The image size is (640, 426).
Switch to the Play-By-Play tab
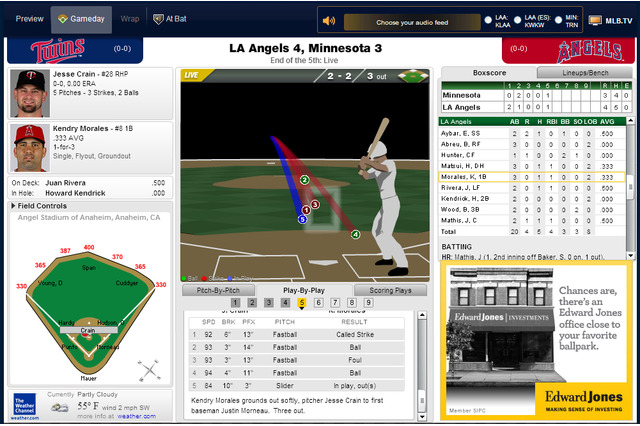pyautogui.click(x=304, y=290)
